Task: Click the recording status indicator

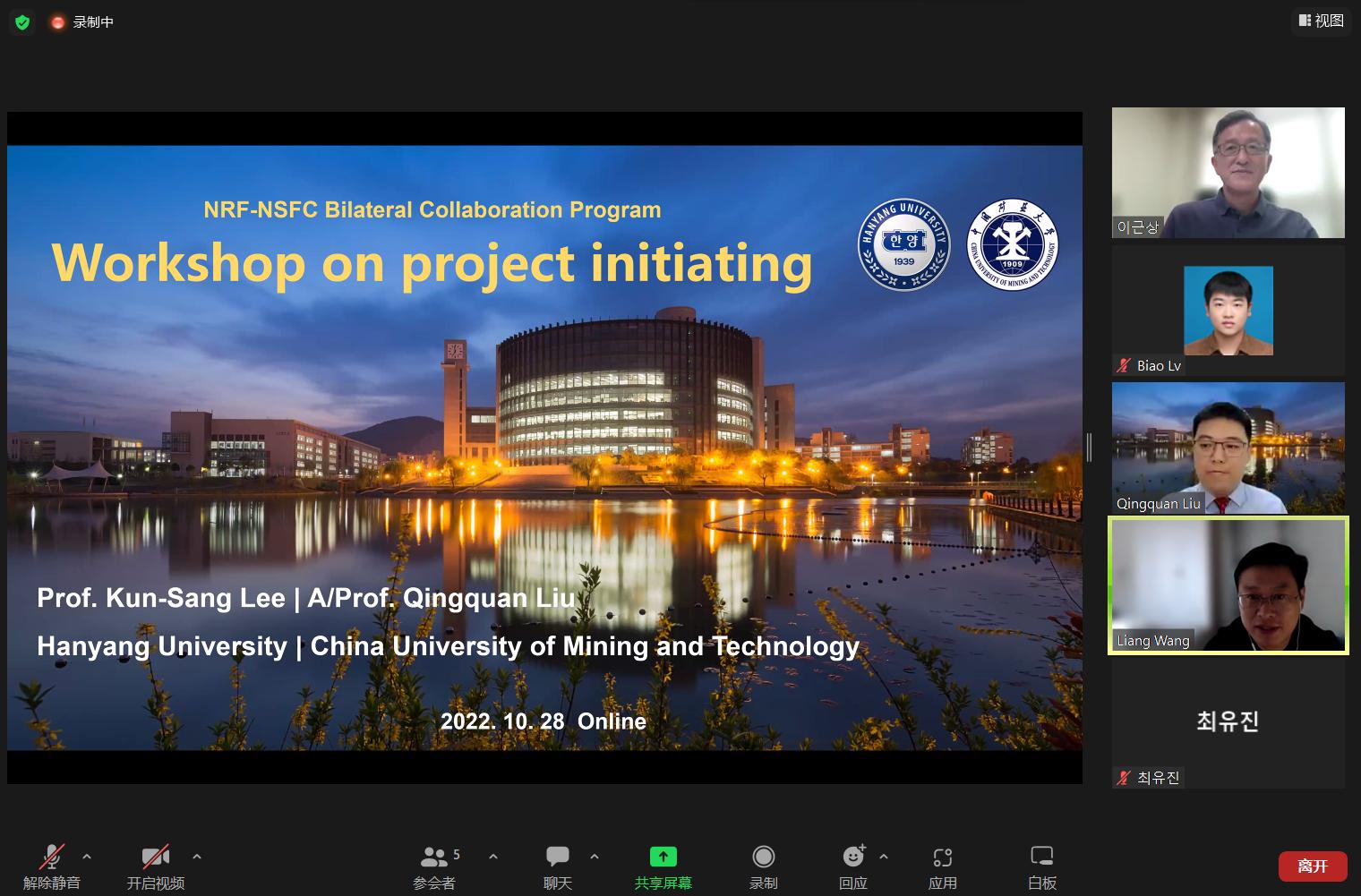Action: click(82, 22)
